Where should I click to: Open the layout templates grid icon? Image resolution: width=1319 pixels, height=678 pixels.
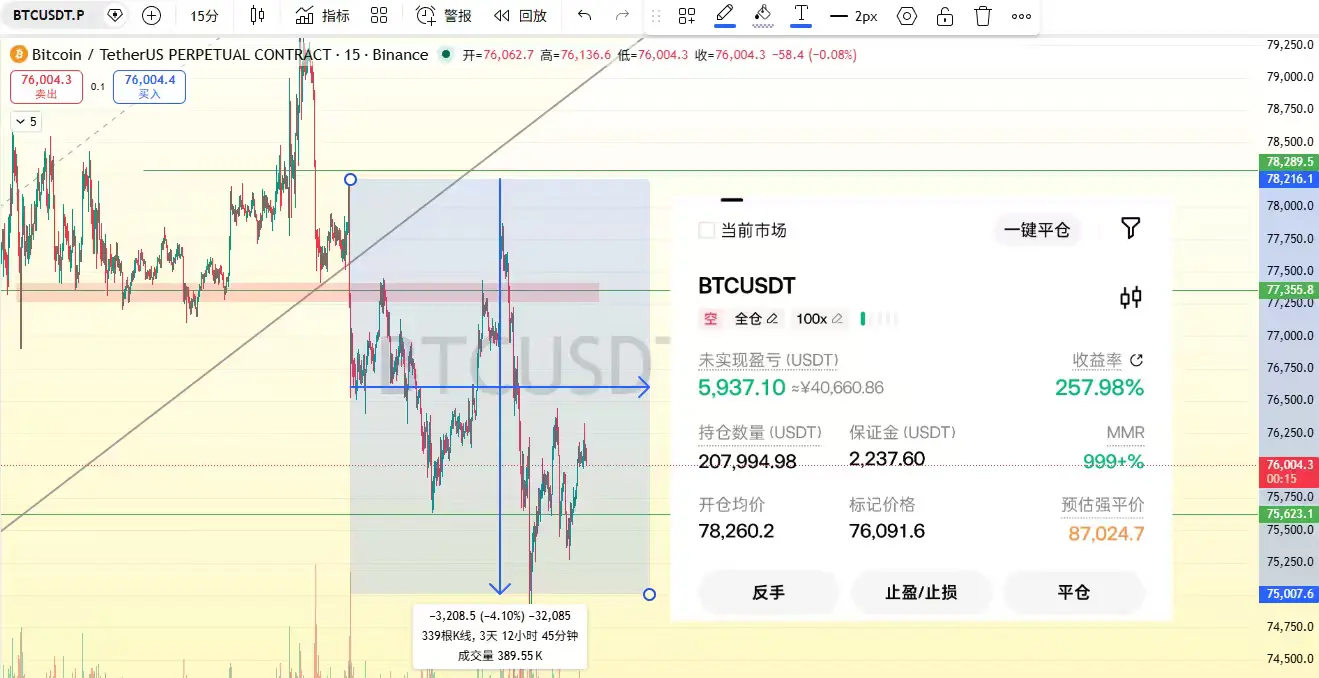pos(379,15)
